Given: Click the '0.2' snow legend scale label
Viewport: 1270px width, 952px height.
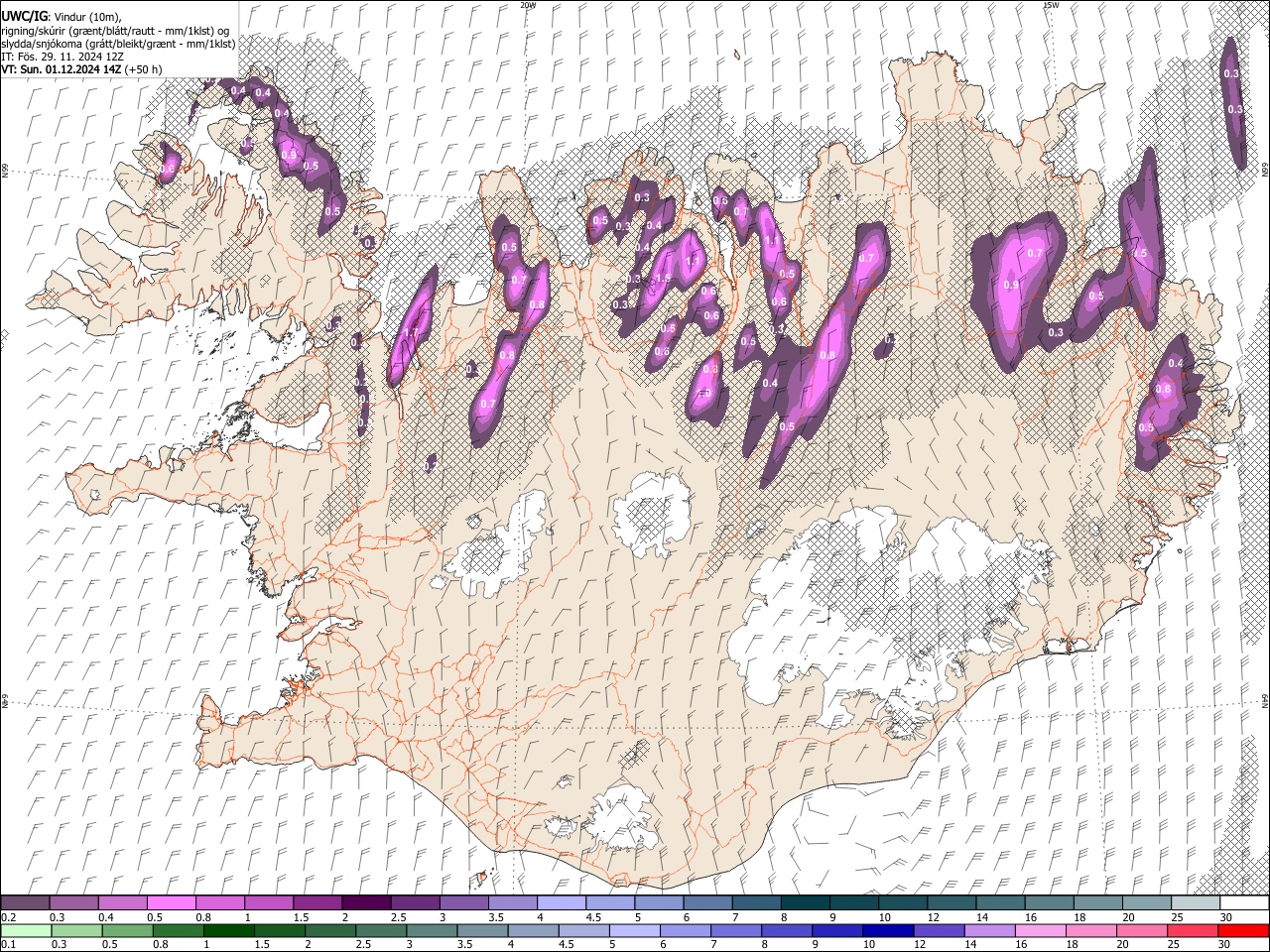Looking at the screenshot, I should click(8, 917).
